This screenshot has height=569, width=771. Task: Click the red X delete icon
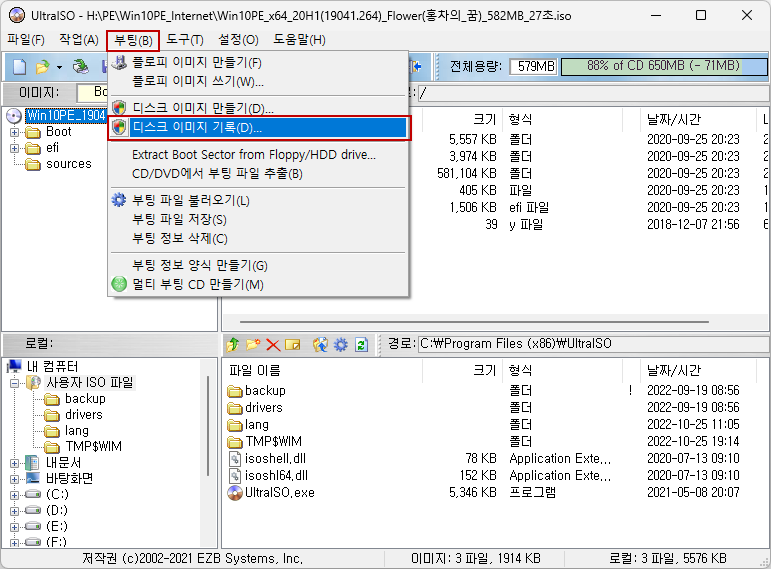coord(273,345)
